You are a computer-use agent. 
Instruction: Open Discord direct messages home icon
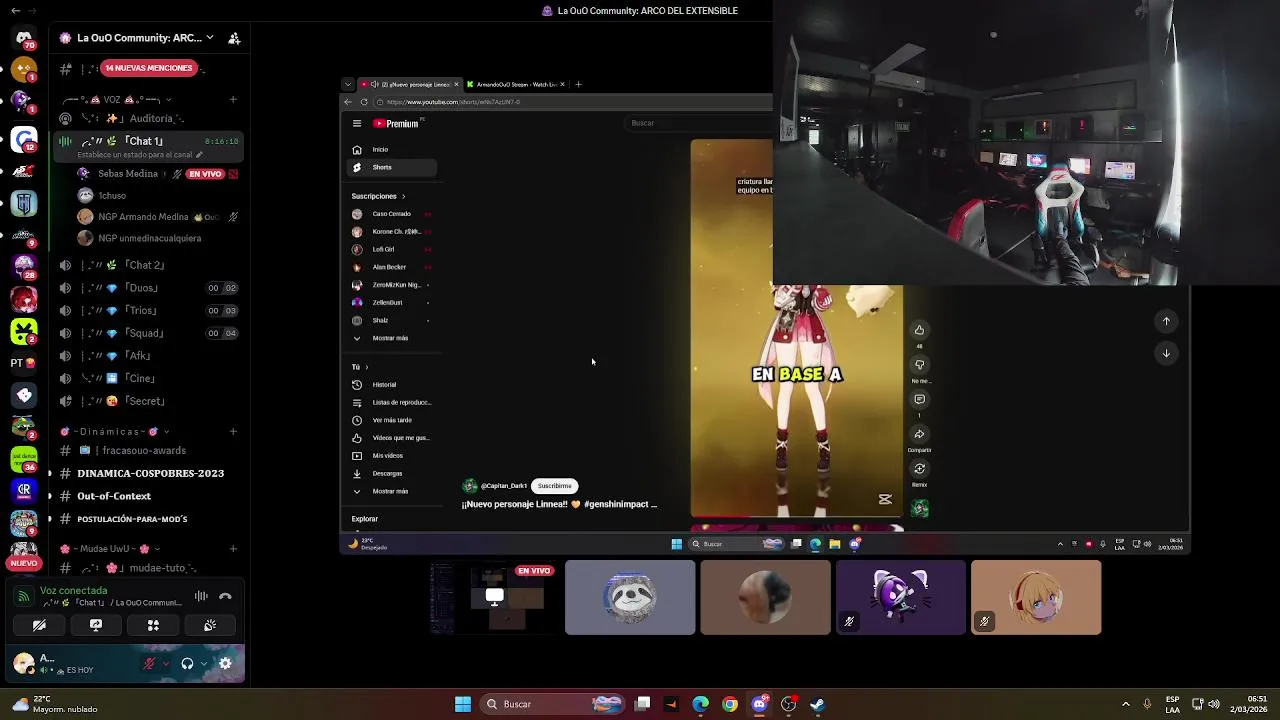click(24, 38)
